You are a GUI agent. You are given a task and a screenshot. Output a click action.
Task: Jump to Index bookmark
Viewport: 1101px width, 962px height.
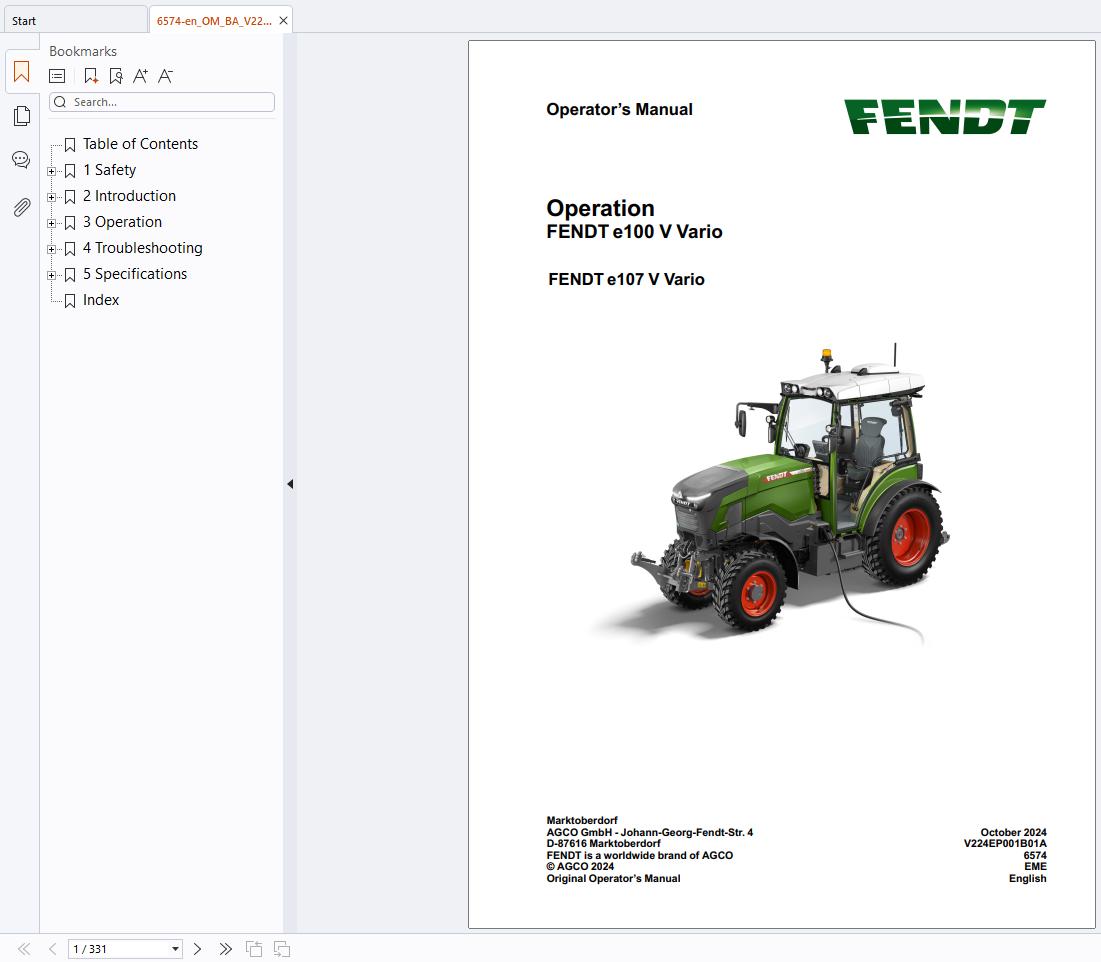(x=101, y=300)
